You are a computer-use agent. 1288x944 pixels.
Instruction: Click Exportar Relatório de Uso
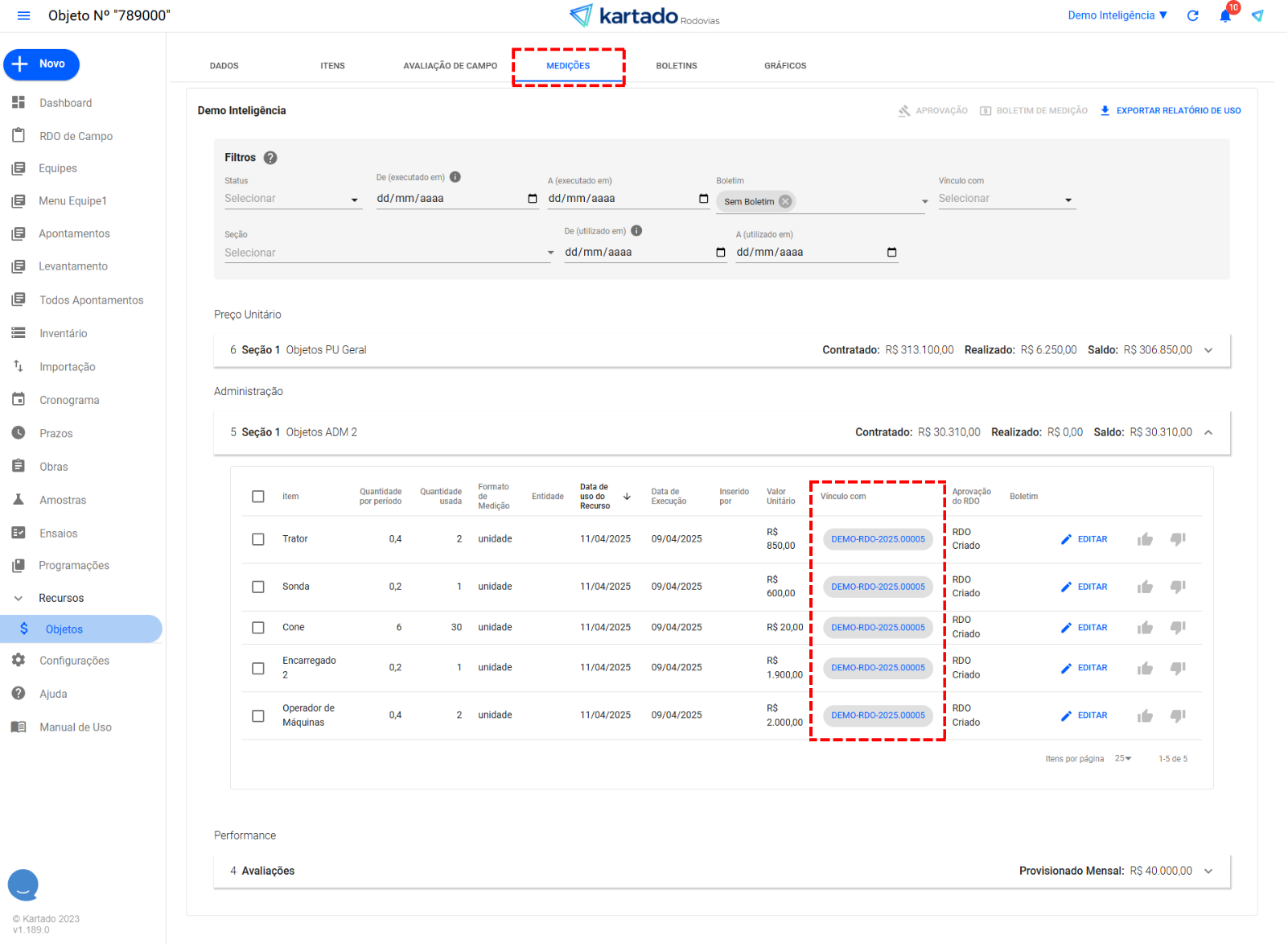point(1171,111)
